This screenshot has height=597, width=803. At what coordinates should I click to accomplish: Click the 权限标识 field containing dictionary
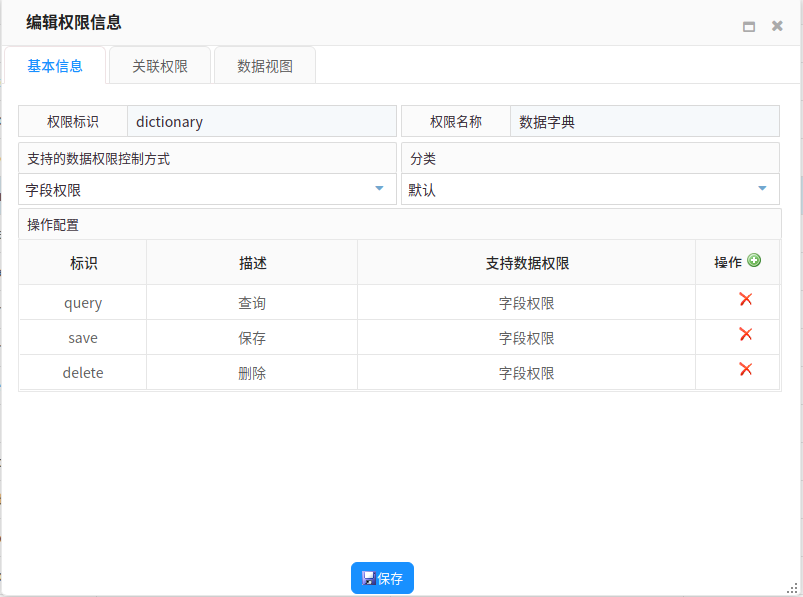click(261, 122)
